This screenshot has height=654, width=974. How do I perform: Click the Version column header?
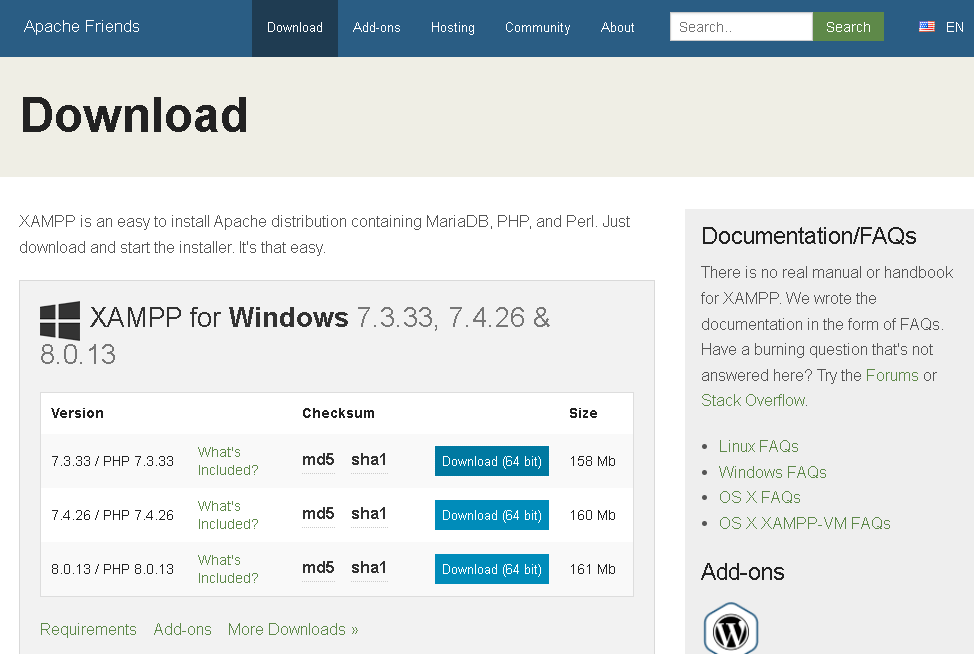(77, 413)
